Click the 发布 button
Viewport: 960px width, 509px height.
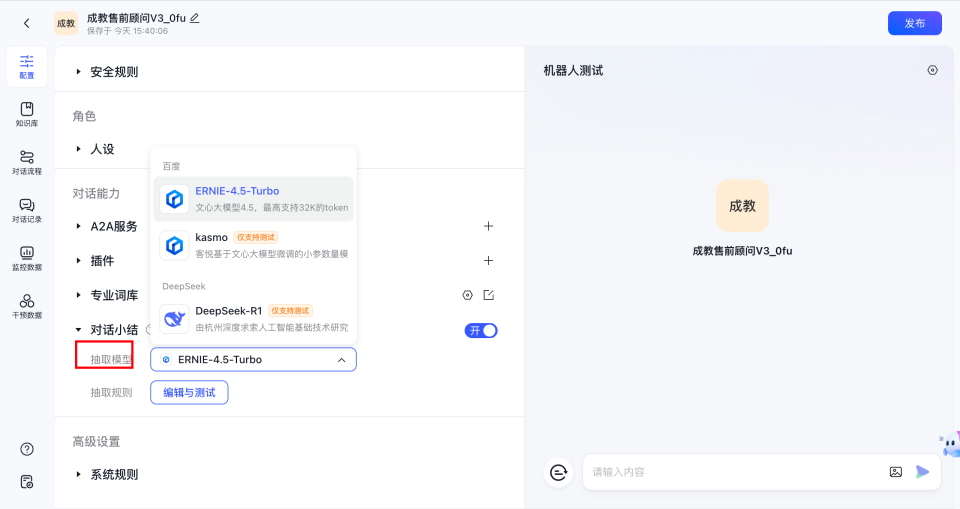pyautogui.click(x=915, y=23)
